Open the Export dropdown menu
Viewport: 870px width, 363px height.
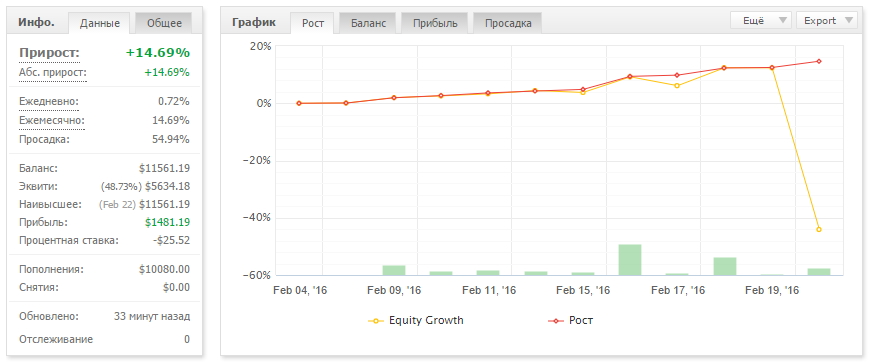pos(827,21)
